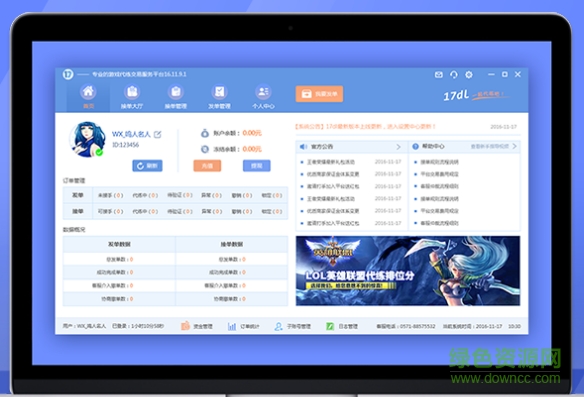Click the 帮助中心 heading text
The image size is (584, 397).
pyautogui.click(x=433, y=146)
